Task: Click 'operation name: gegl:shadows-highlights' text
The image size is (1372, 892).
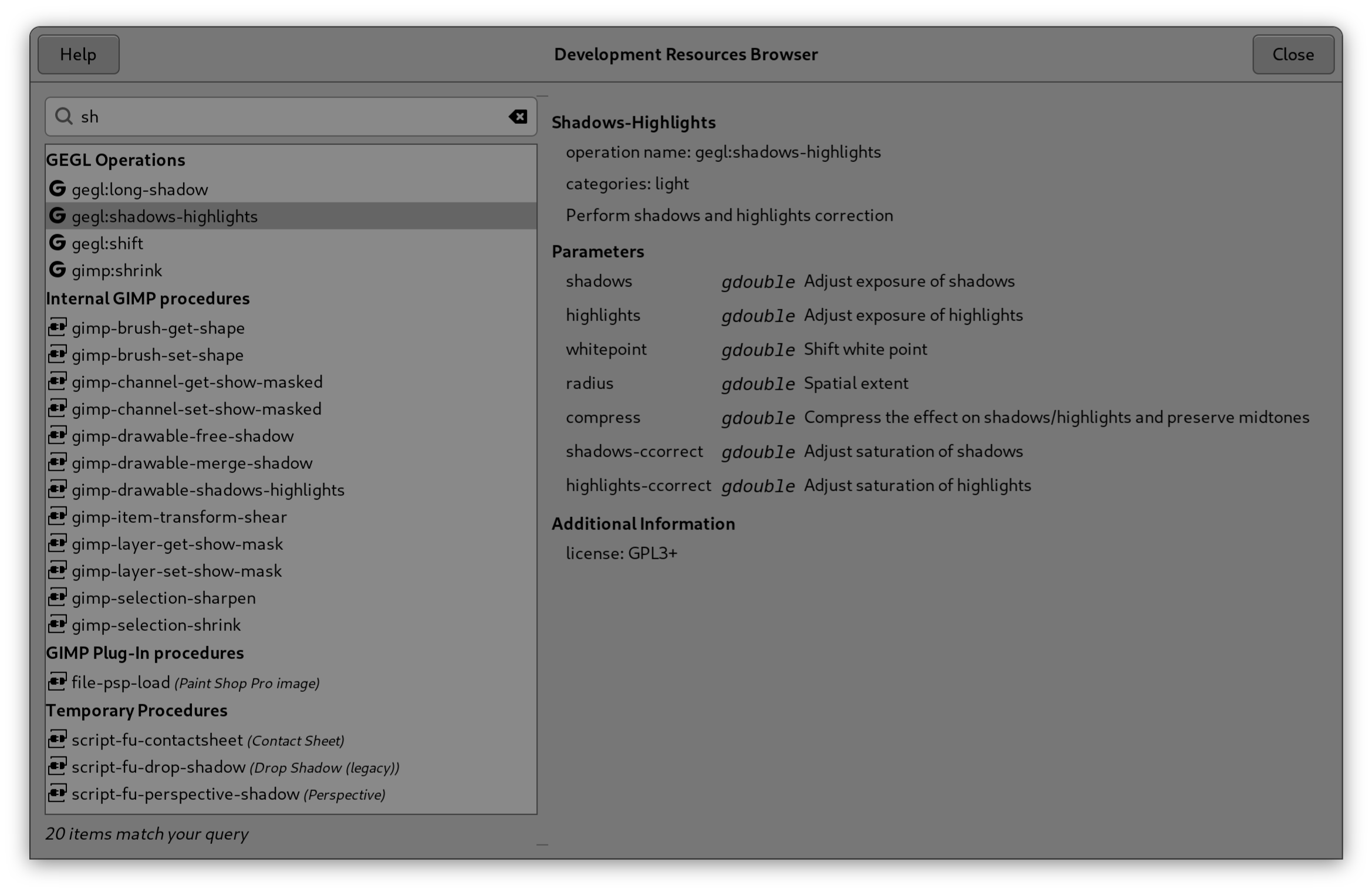Action: coord(723,152)
